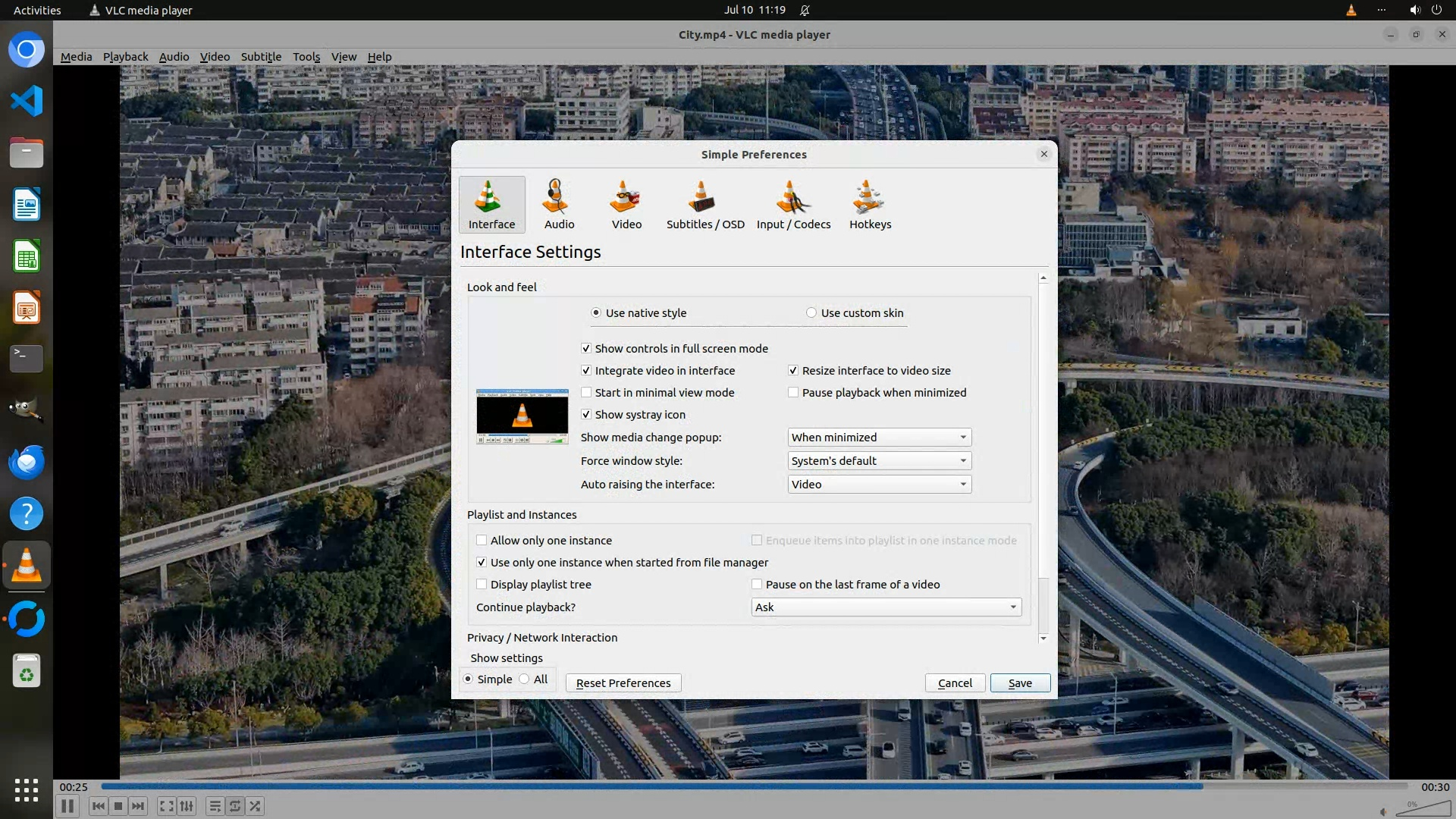Open the Continue playback dropdown
1456x819 pixels.
tap(886, 607)
